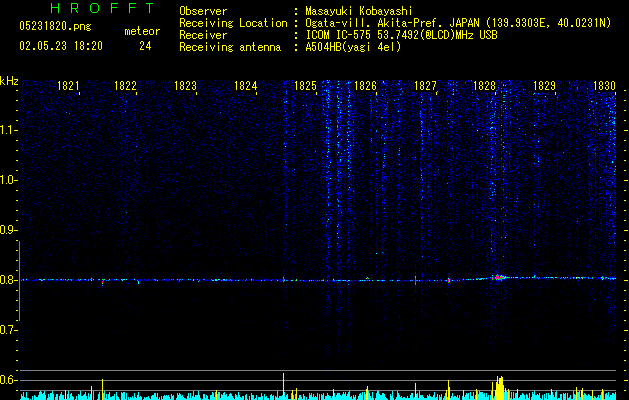Click the meteor count value 24
The width and height of the screenshot is (629, 400).
point(145,46)
